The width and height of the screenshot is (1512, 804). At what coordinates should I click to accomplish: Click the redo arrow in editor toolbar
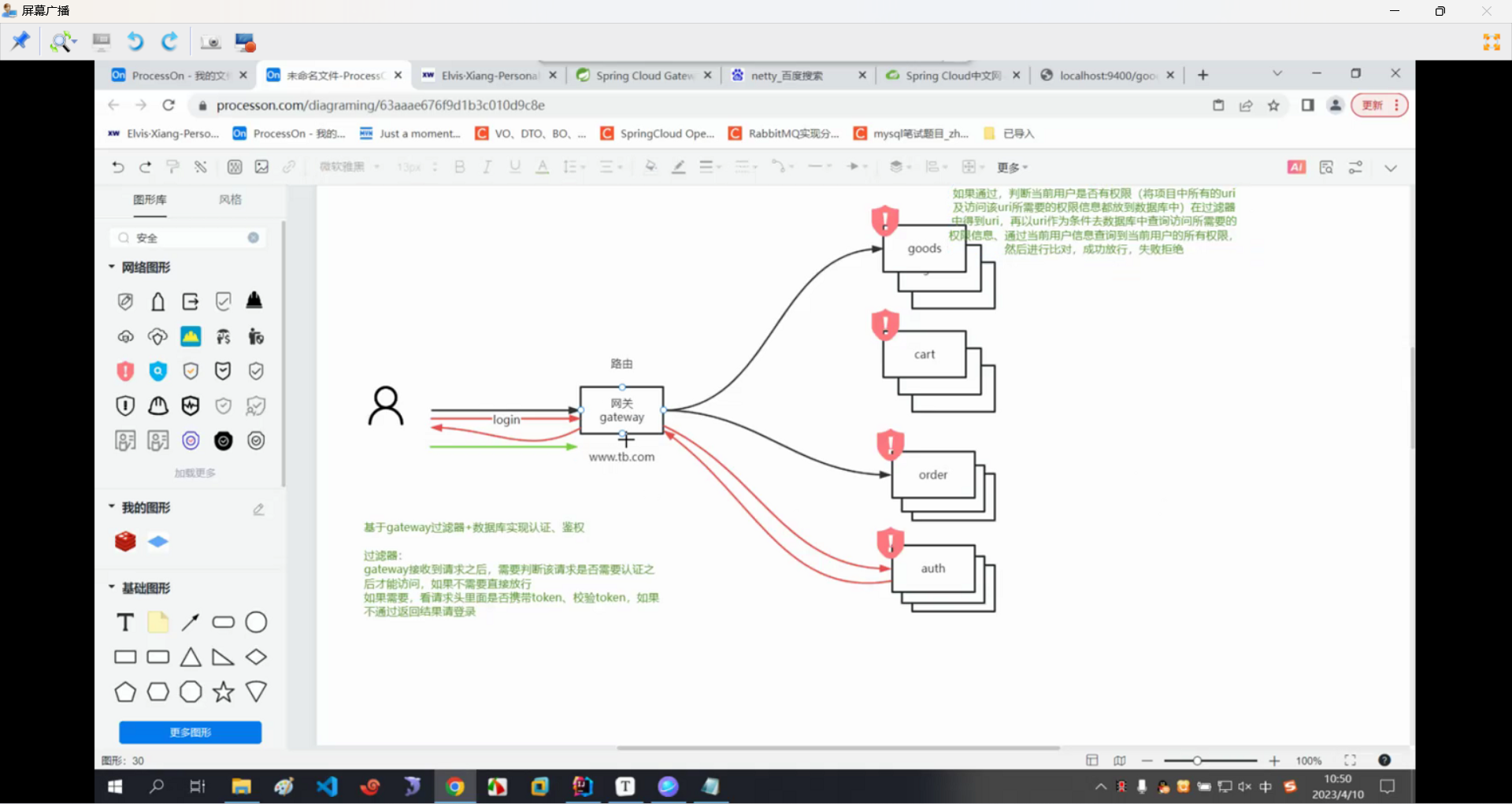[x=145, y=167]
